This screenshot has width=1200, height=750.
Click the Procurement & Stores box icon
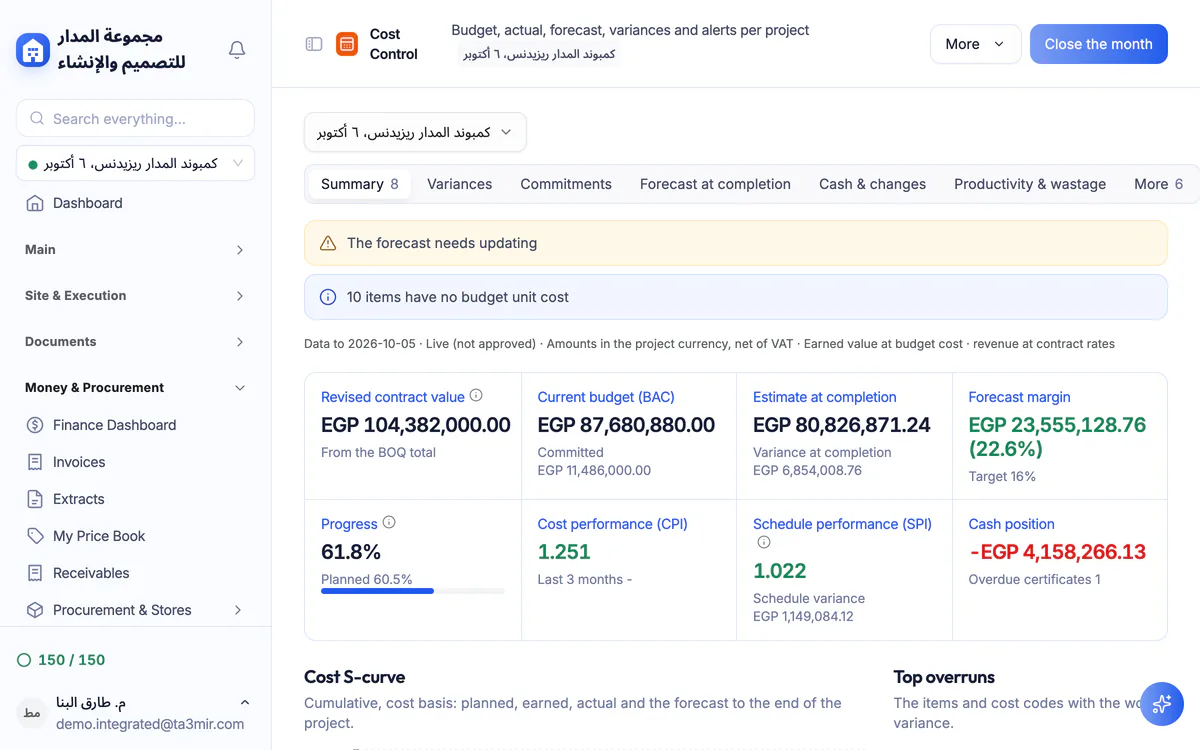pyautogui.click(x=35, y=610)
